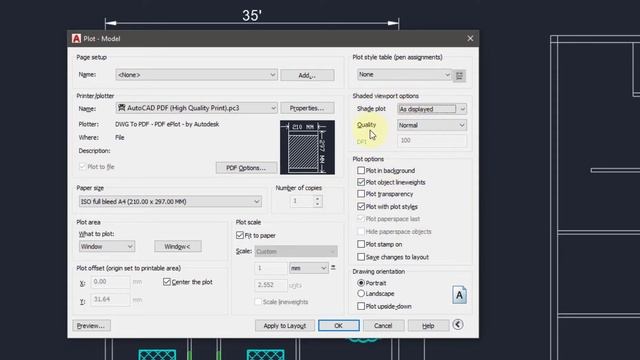The width and height of the screenshot is (640, 360).
Task: Uncheck Center the plot
Action: click(x=167, y=282)
